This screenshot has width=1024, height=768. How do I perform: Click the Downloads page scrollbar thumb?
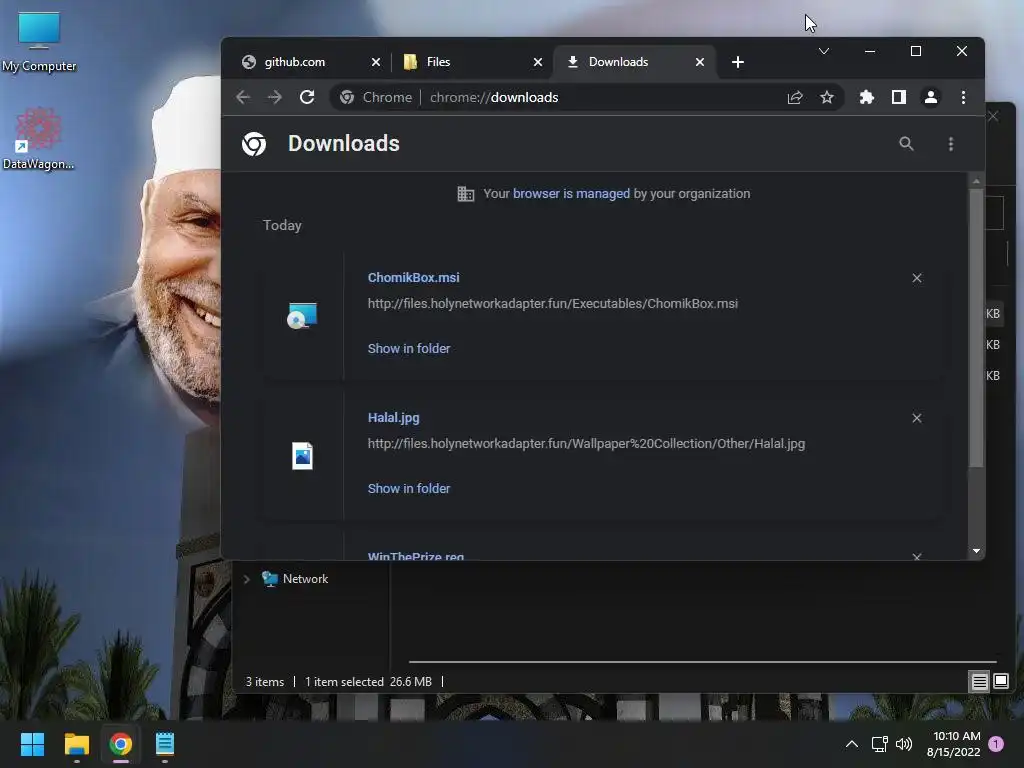(976, 328)
